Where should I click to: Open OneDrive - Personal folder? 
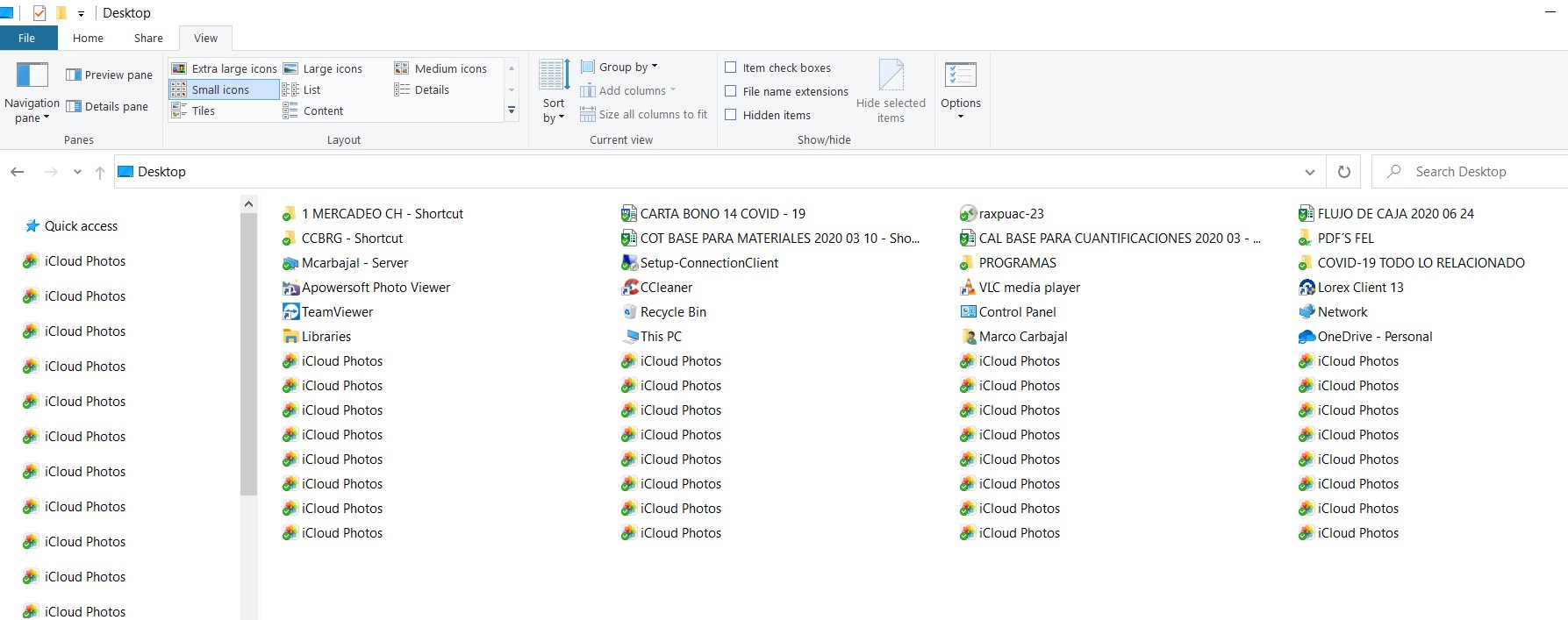[x=1364, y=336]
